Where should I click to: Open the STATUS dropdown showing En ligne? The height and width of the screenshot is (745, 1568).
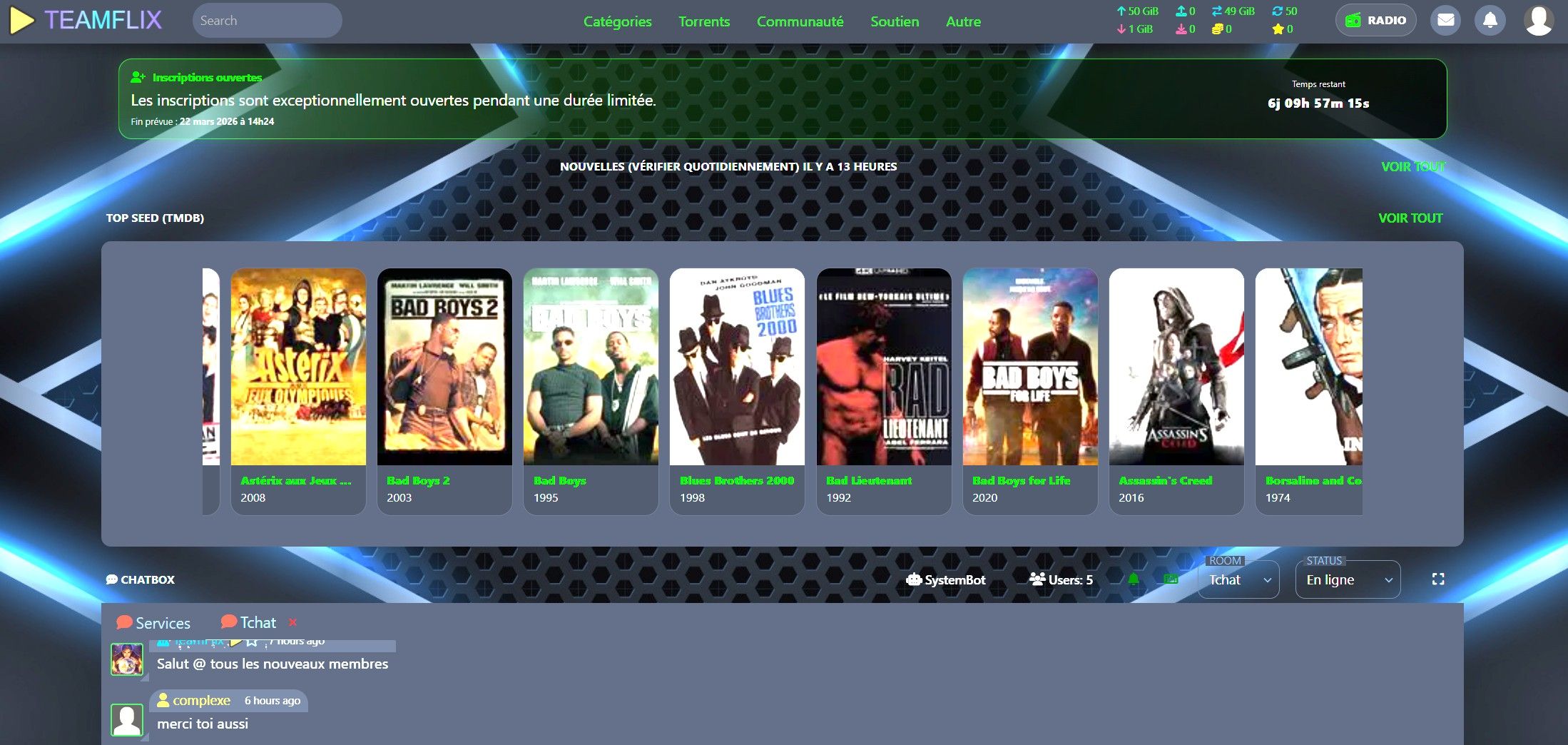pyautogui.click(x=1348, y=580)
